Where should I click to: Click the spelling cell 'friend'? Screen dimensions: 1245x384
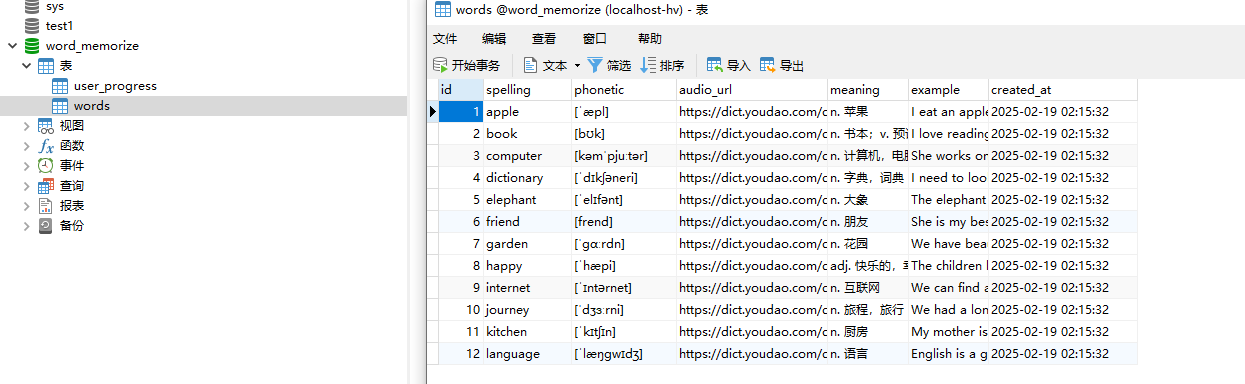click(527, 222)
